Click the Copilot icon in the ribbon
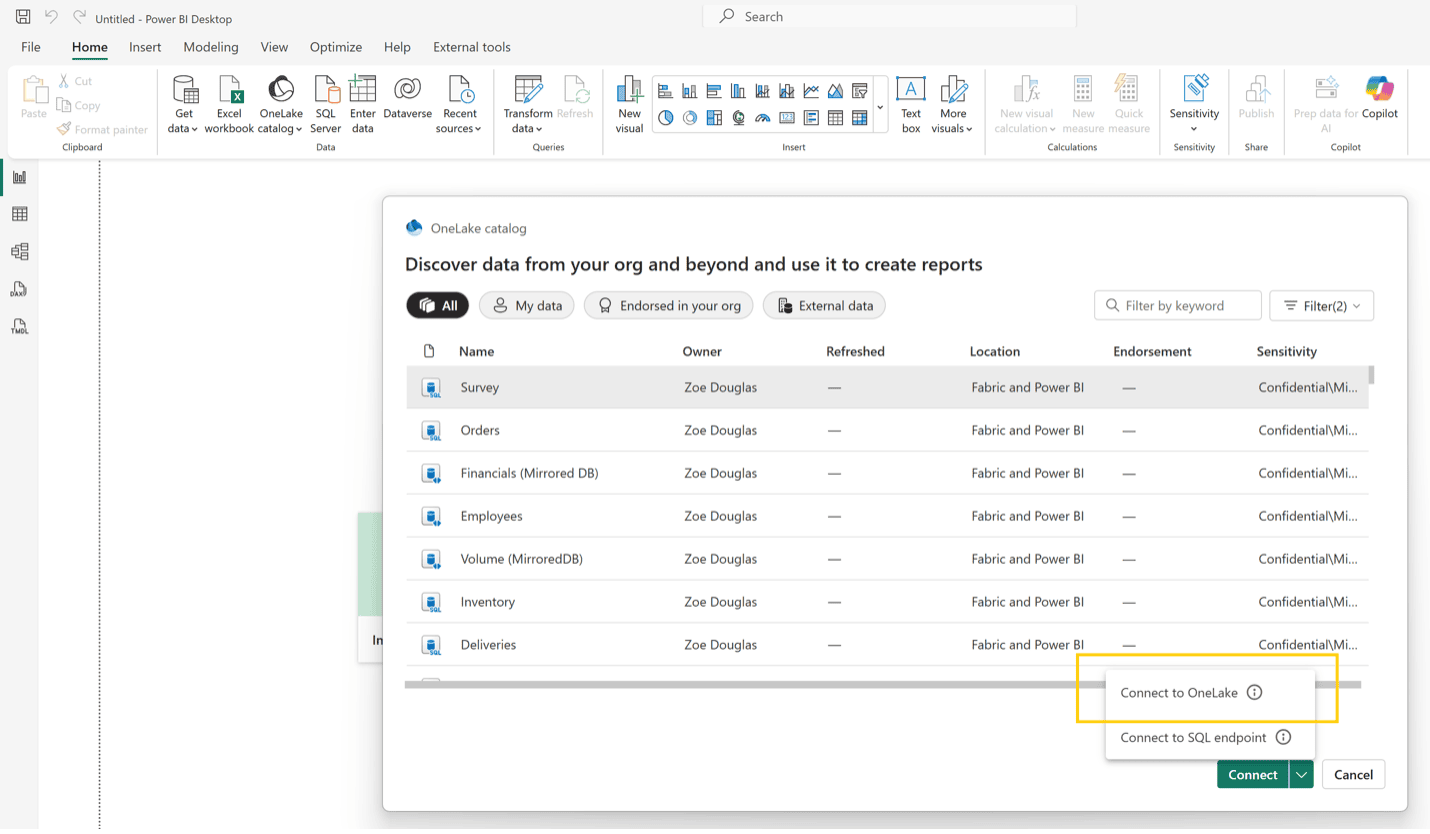This screenshot has height=834, width=1430. click(x=1379, y=99)
